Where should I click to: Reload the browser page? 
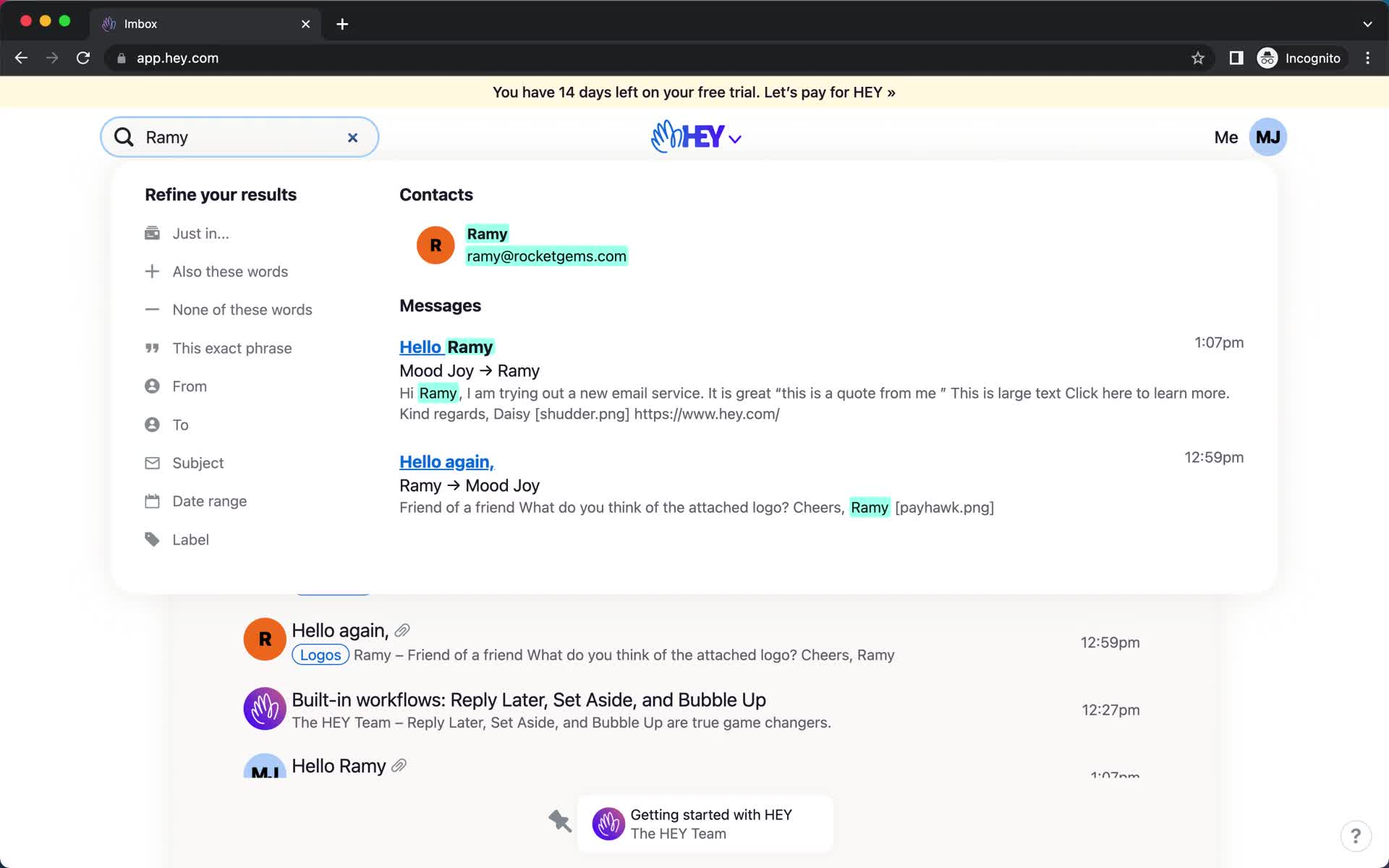pos(83,58)
